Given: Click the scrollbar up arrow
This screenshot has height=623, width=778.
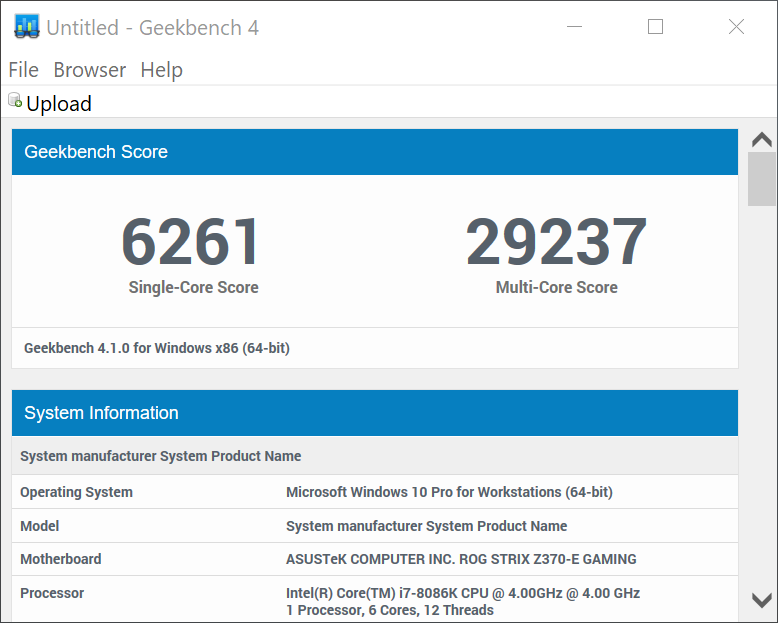Looking at the screenshot, I should tap(762, 139).
